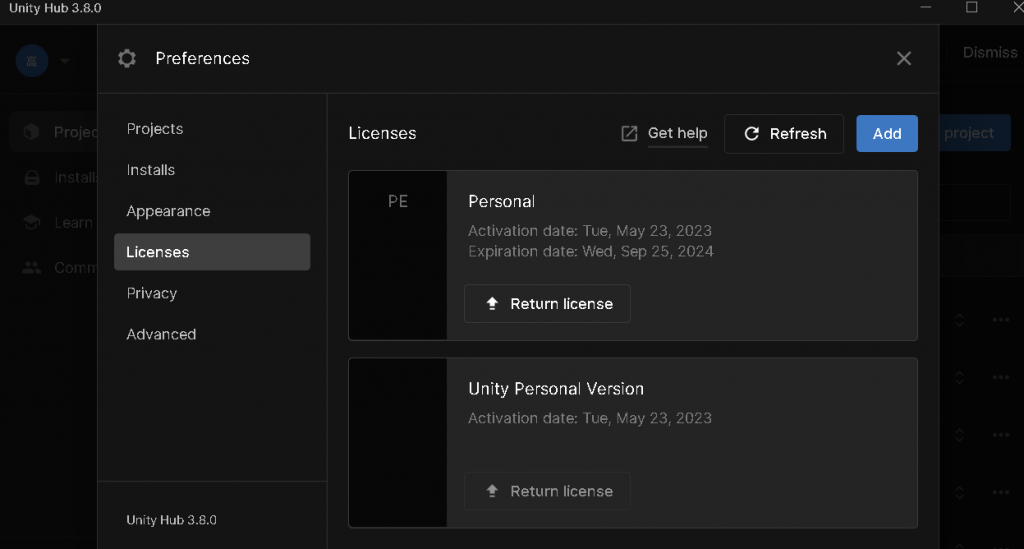Dismiss the notification in the top-right
This screenshot has height=549, width=1024.
pos(989,52)
